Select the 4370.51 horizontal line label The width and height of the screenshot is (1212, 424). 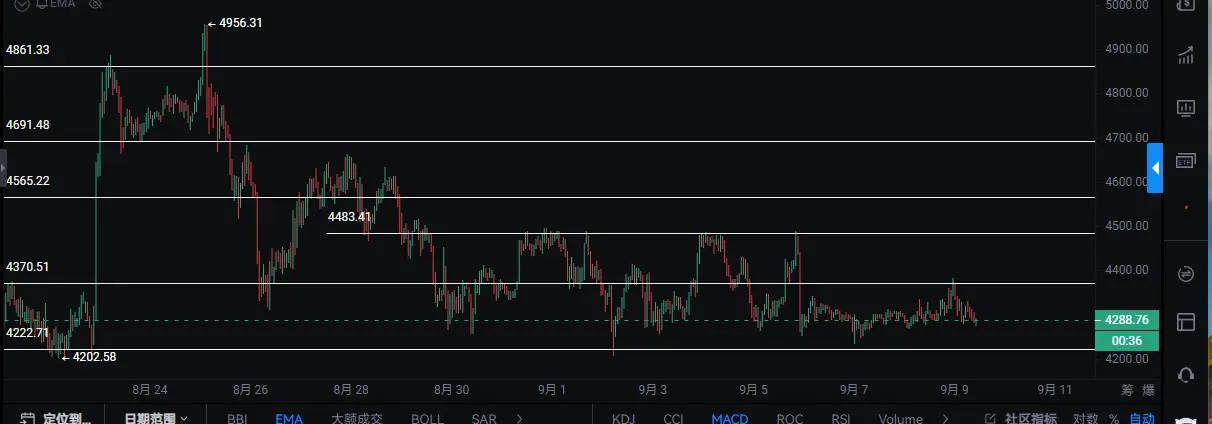pyautogui.click(x=28, y=267)
